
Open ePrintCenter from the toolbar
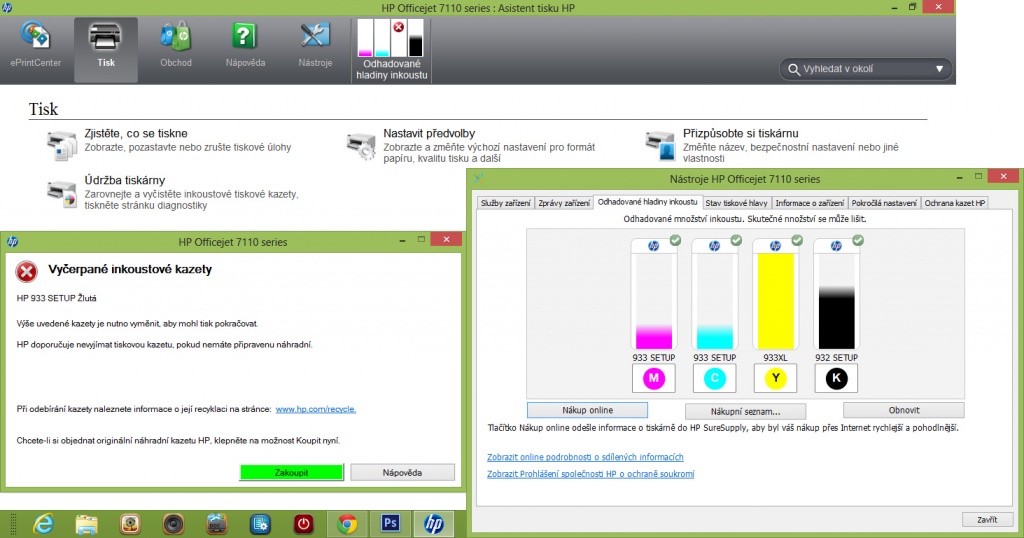pyautogui.click(x=35, y=44)
